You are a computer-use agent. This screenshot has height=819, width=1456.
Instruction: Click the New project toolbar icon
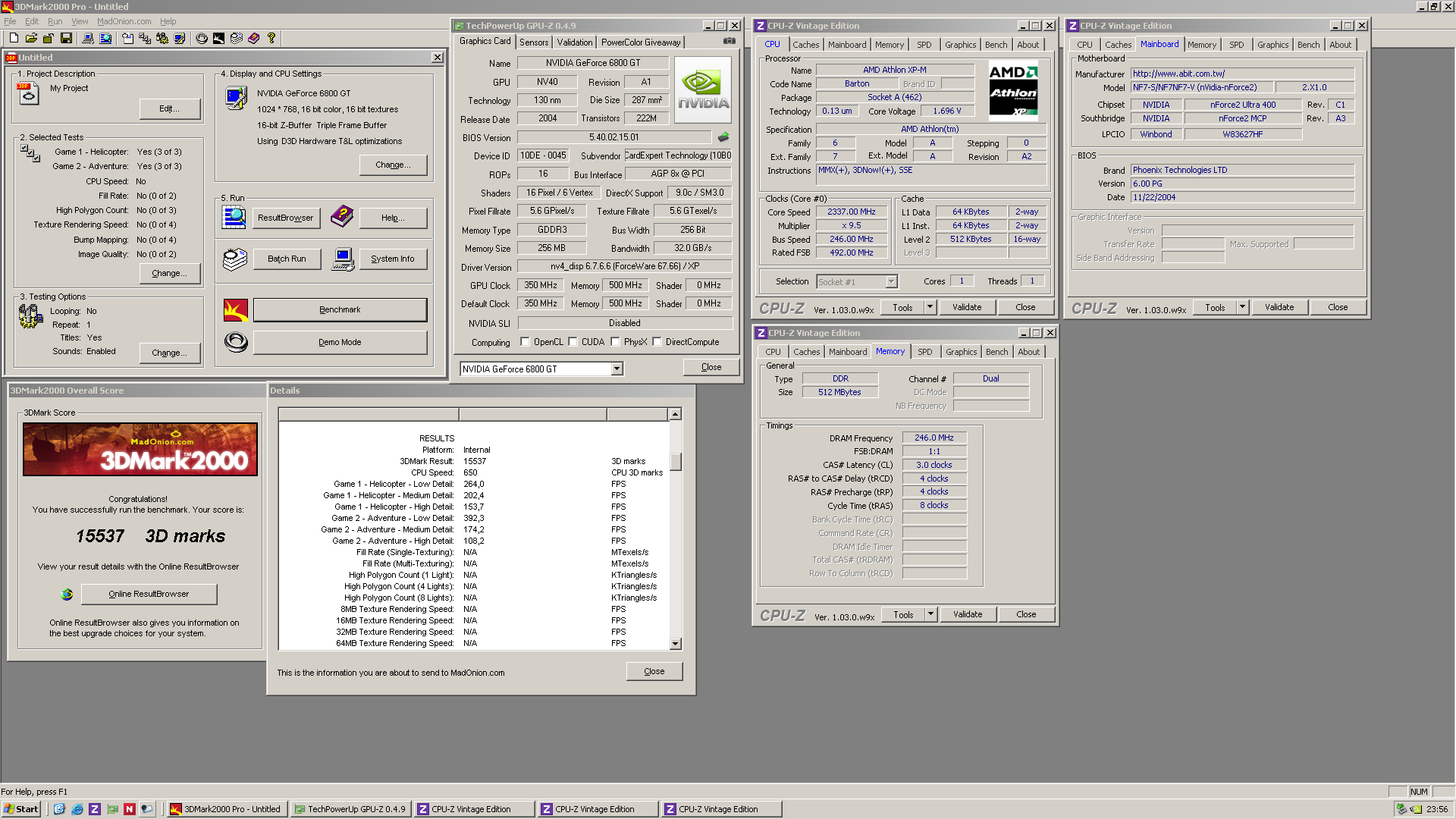[14, 38]
